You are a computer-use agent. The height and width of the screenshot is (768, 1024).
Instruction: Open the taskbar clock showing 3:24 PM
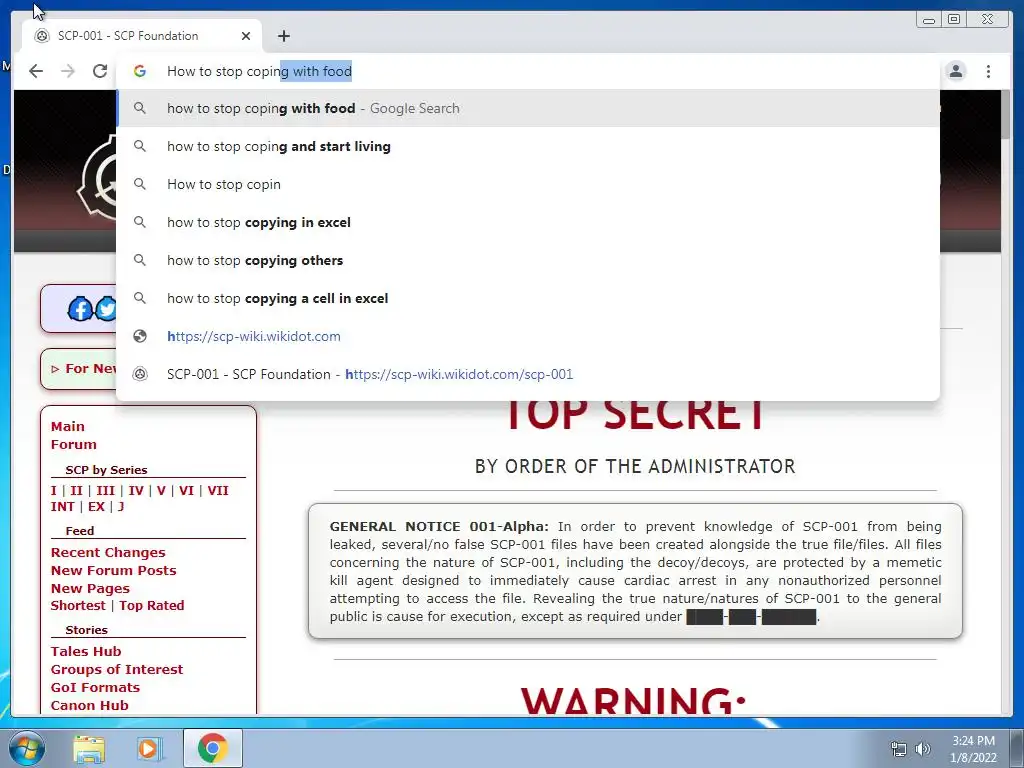pyautogui.click(x=973, y=749)
